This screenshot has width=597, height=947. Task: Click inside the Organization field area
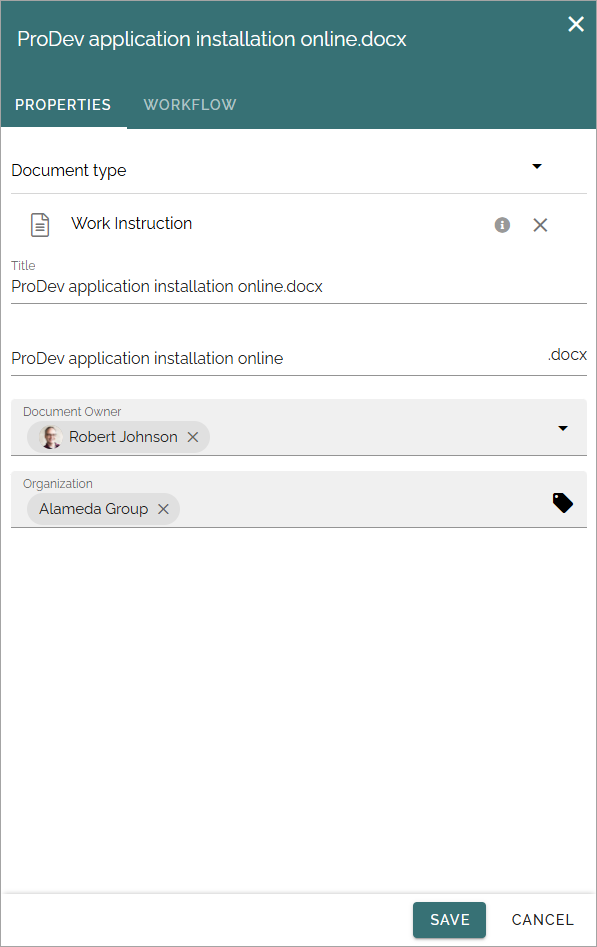tap(298, 499)
